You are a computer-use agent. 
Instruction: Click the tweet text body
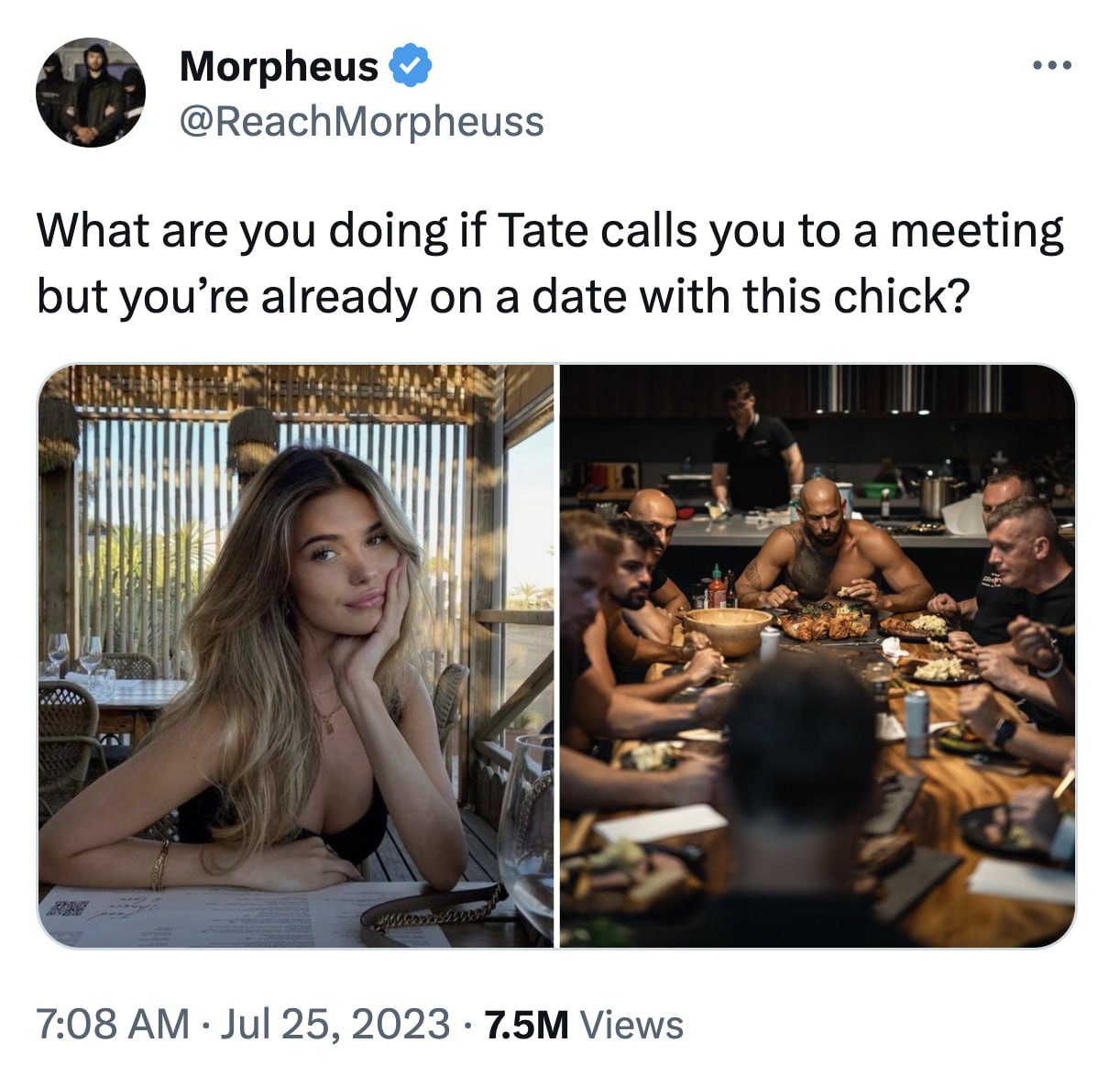click(x=550, y=263)
